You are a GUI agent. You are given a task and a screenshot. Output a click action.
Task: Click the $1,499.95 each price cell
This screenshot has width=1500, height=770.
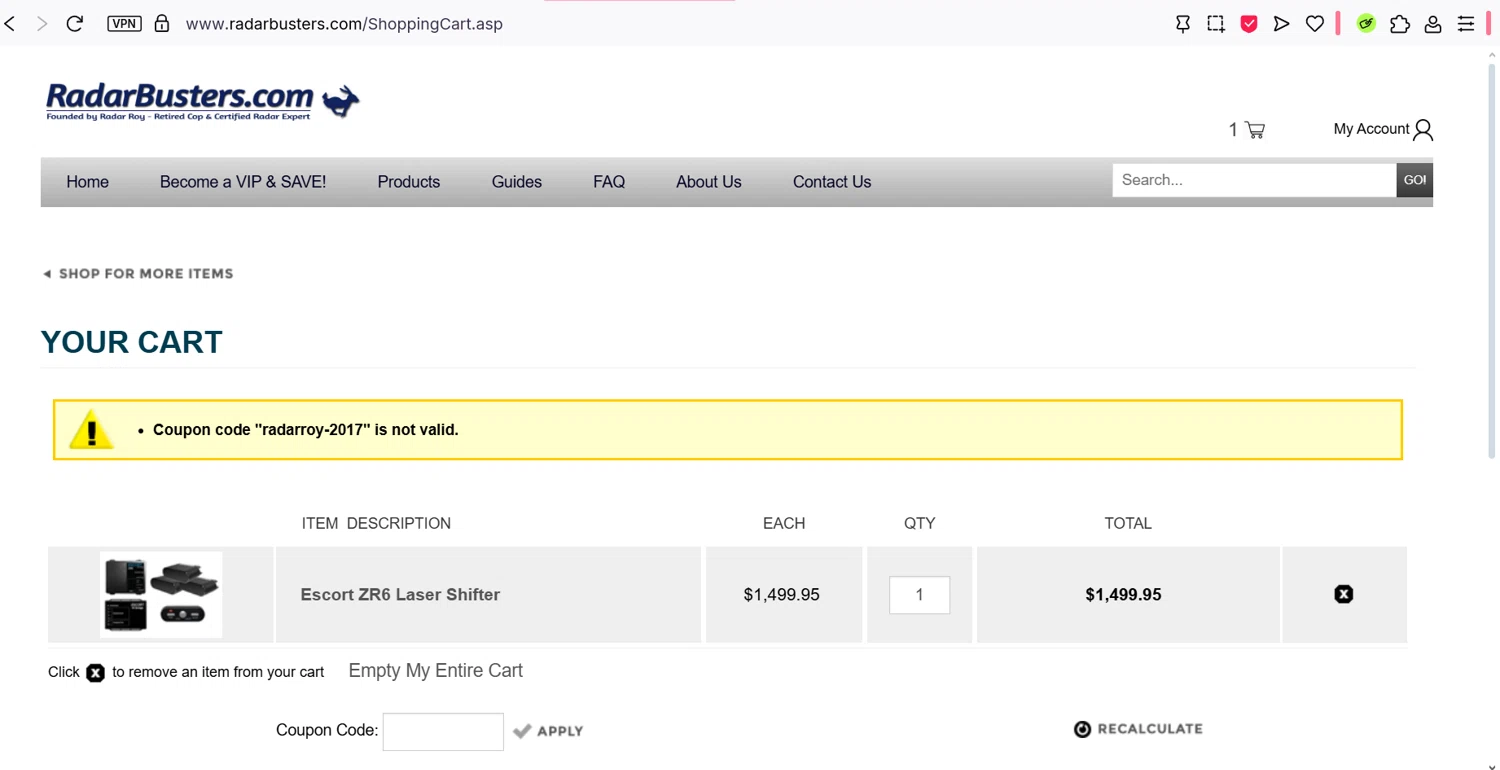coord(782,595)
